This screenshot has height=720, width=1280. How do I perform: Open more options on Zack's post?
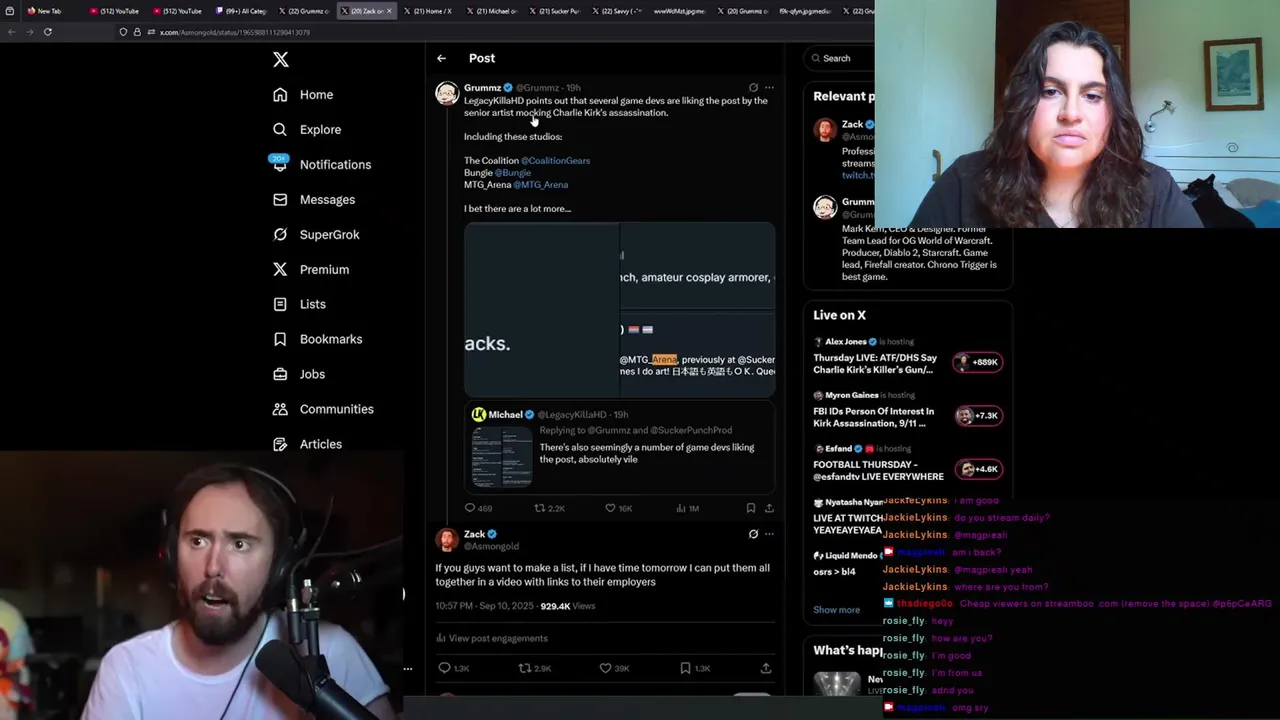pos(769,534)
